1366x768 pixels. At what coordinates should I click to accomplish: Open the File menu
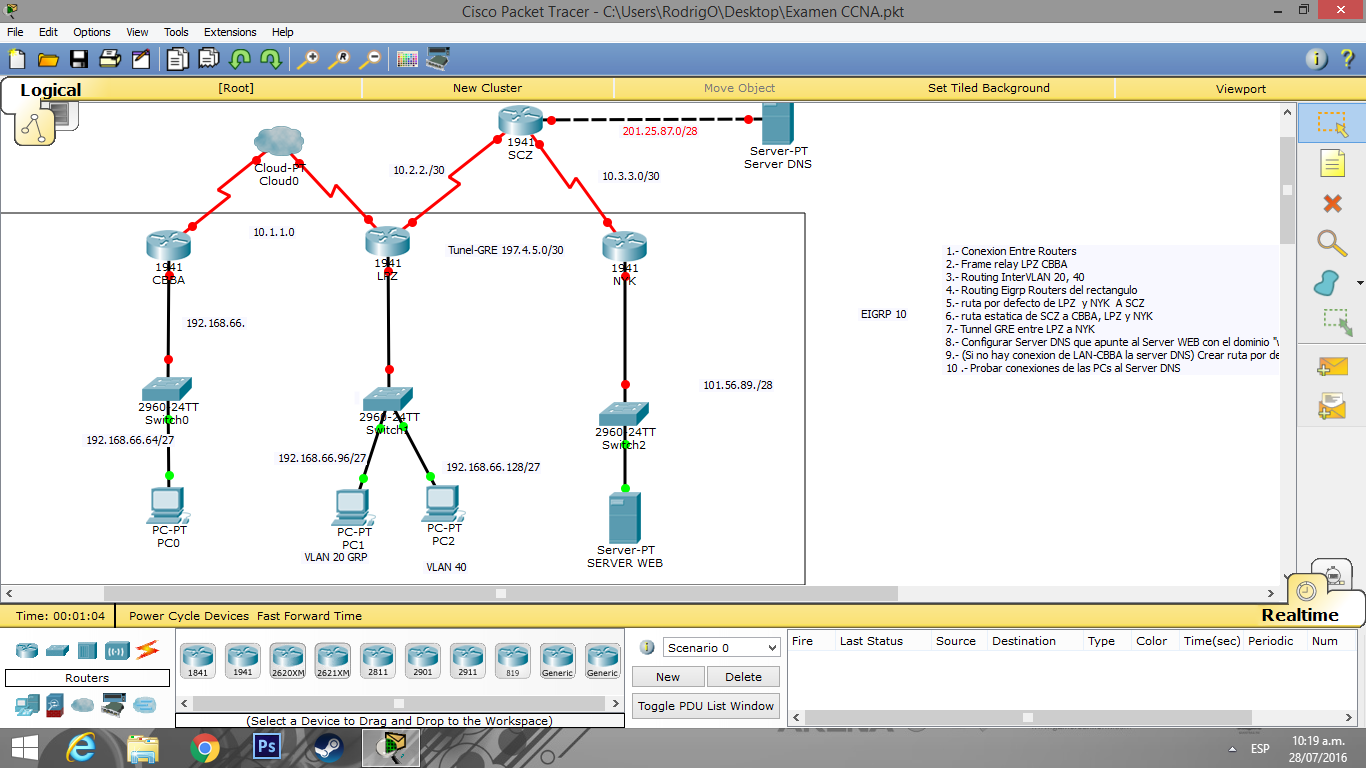click(15, 32)
